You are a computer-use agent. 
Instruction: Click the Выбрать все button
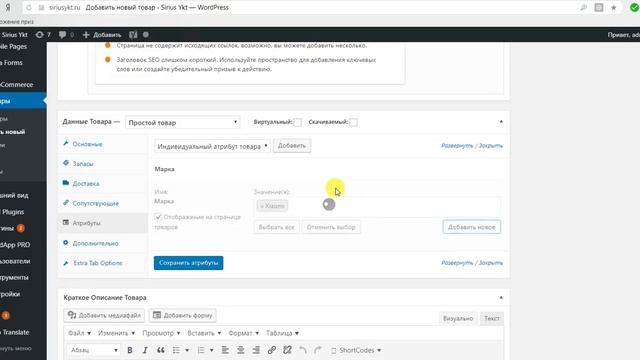(276, 227)
